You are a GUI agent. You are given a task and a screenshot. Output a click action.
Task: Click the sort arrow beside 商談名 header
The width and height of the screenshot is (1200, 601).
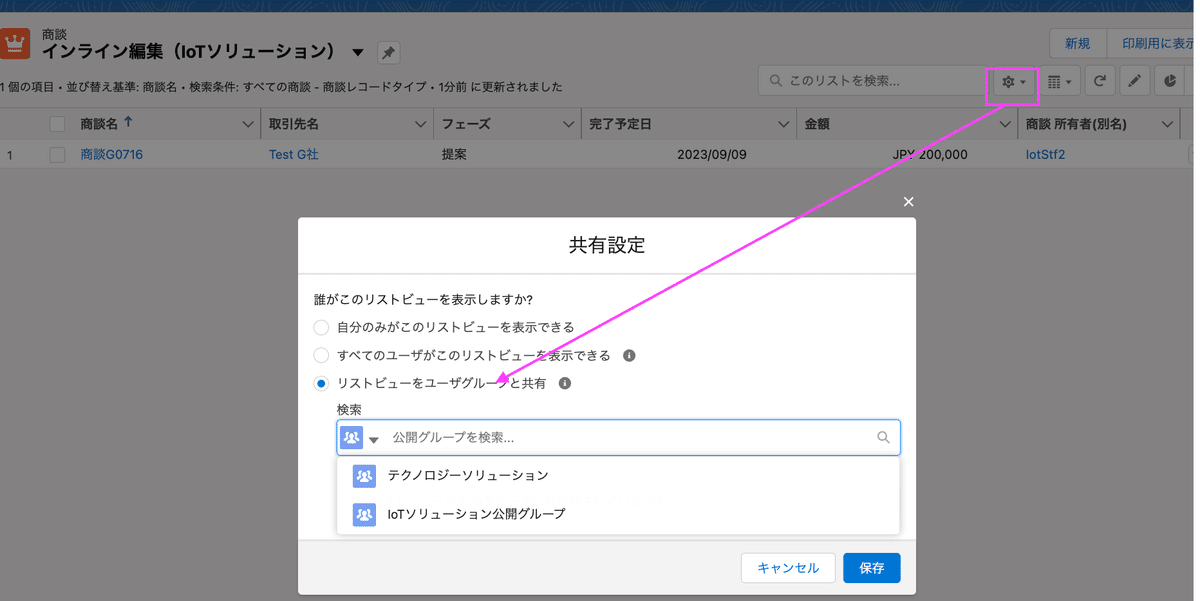(127, 123)
